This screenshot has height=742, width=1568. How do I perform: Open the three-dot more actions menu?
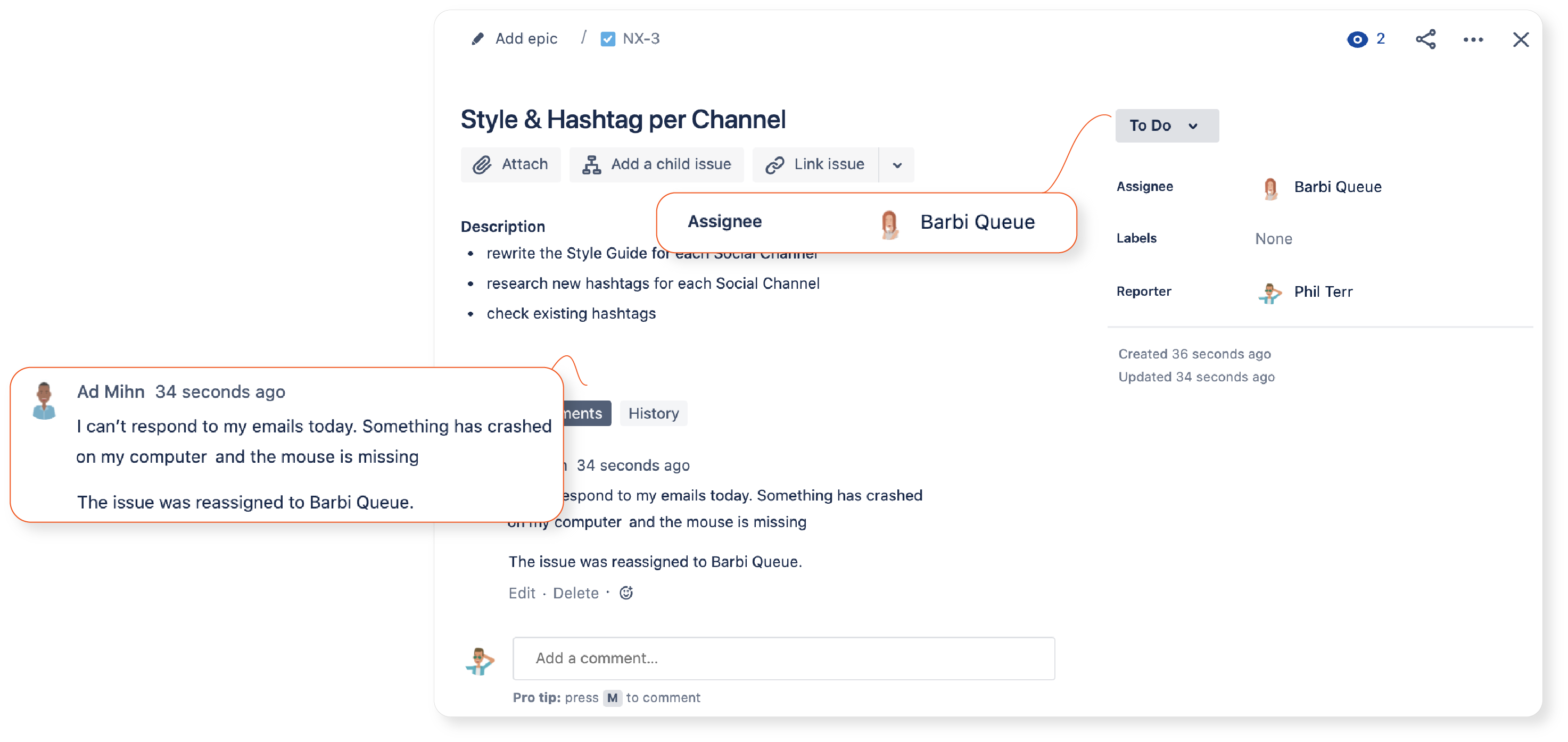point(1473,39)
